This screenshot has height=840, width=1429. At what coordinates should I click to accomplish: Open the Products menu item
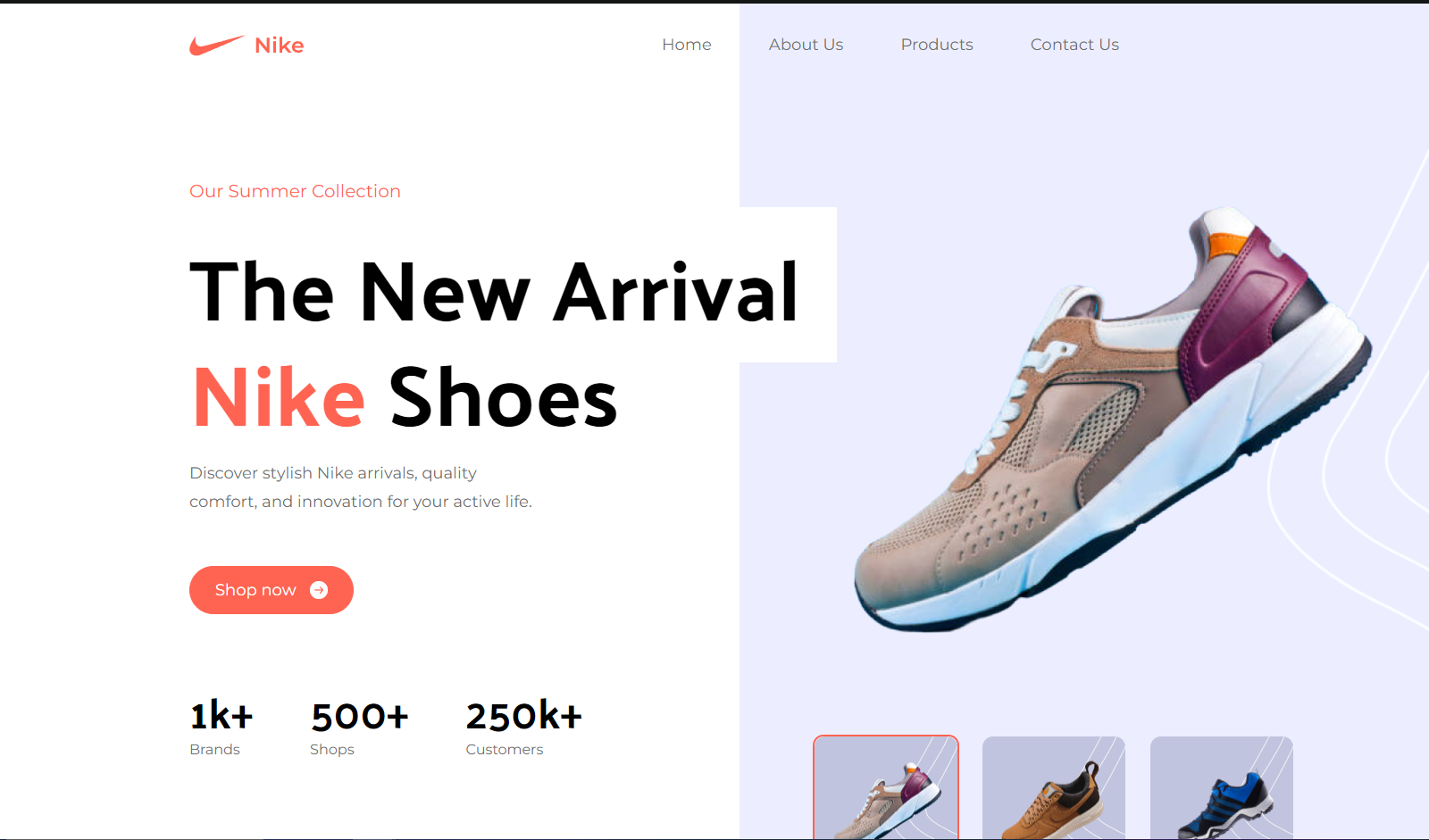(x=937, y=45)
